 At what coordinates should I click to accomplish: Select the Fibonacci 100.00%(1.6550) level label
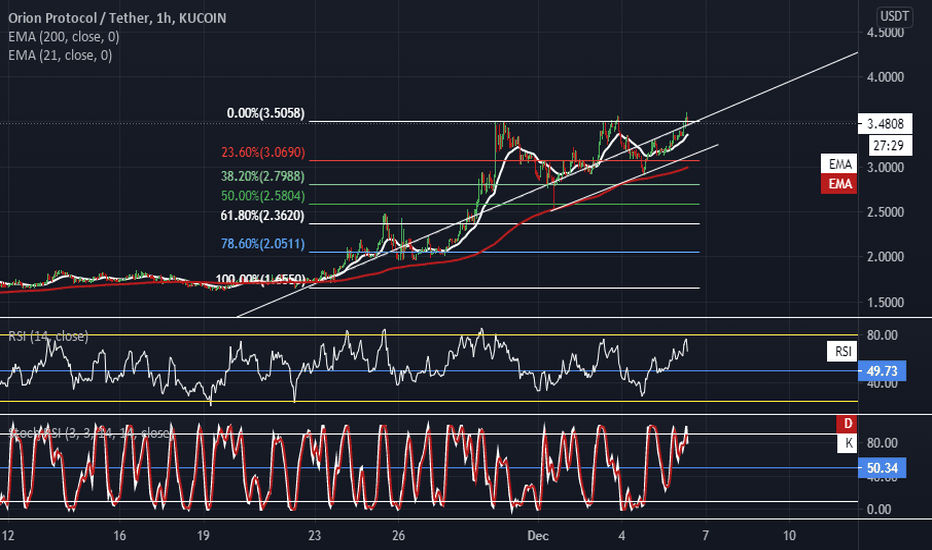tap(260, 279)
